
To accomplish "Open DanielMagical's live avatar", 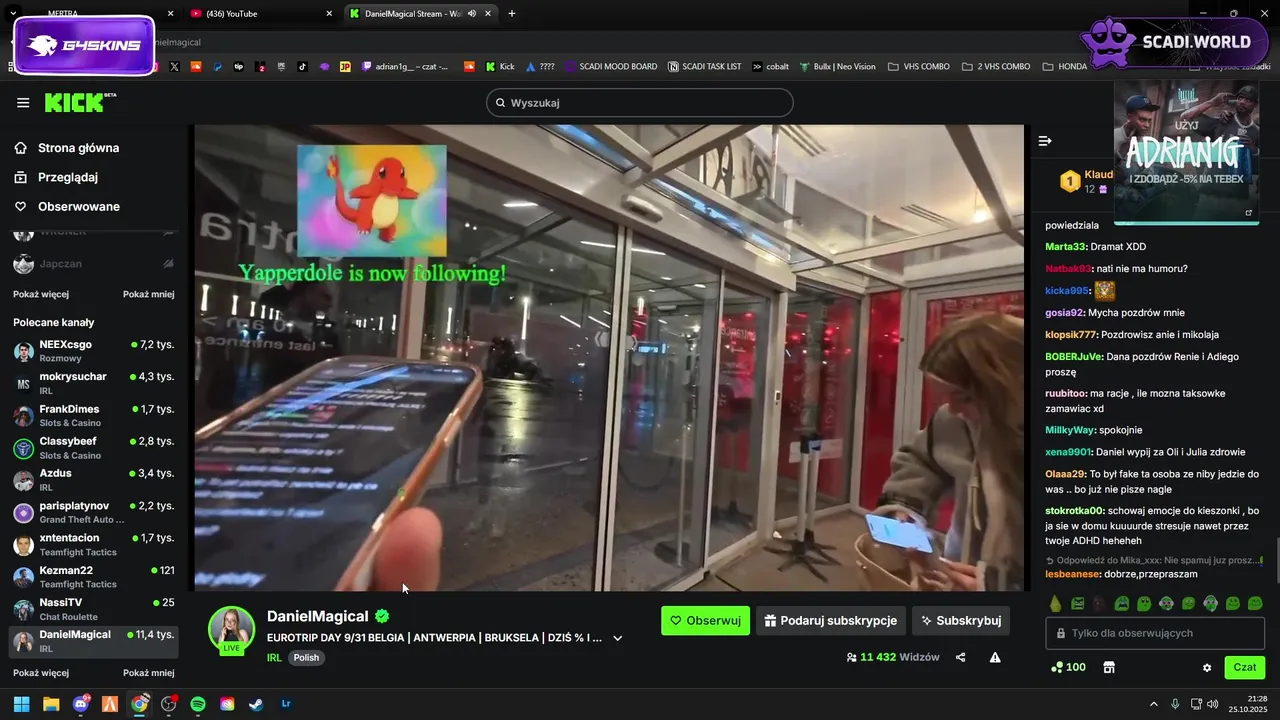I will point(231,629).
